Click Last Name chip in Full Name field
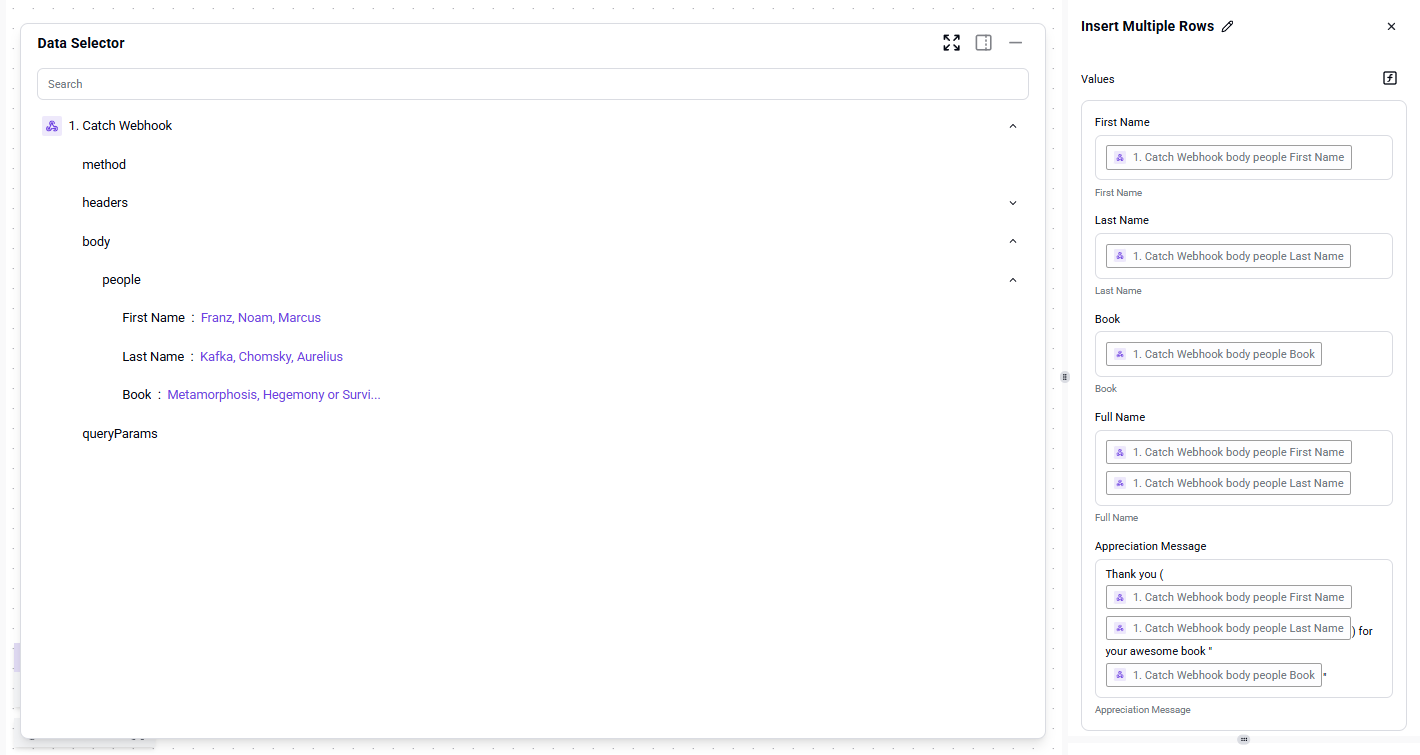Screen dimensions: 1420x755 (1228, 483)
